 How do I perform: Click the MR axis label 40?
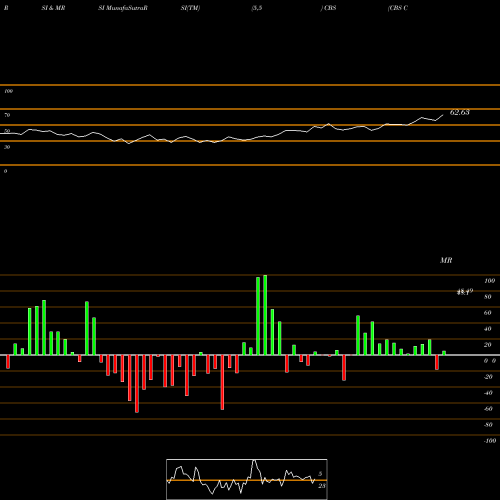488,329
